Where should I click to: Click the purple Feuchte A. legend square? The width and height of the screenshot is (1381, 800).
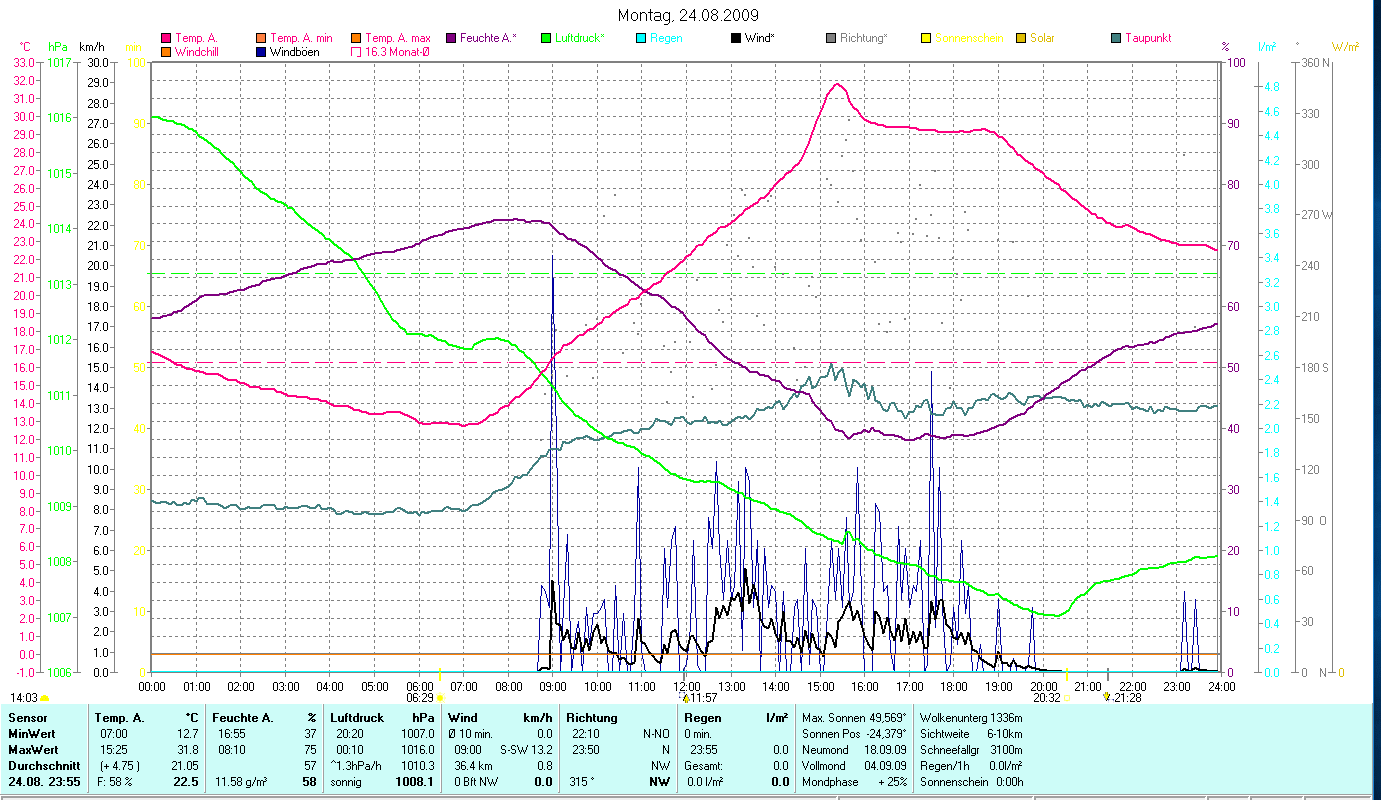point(450,38)
